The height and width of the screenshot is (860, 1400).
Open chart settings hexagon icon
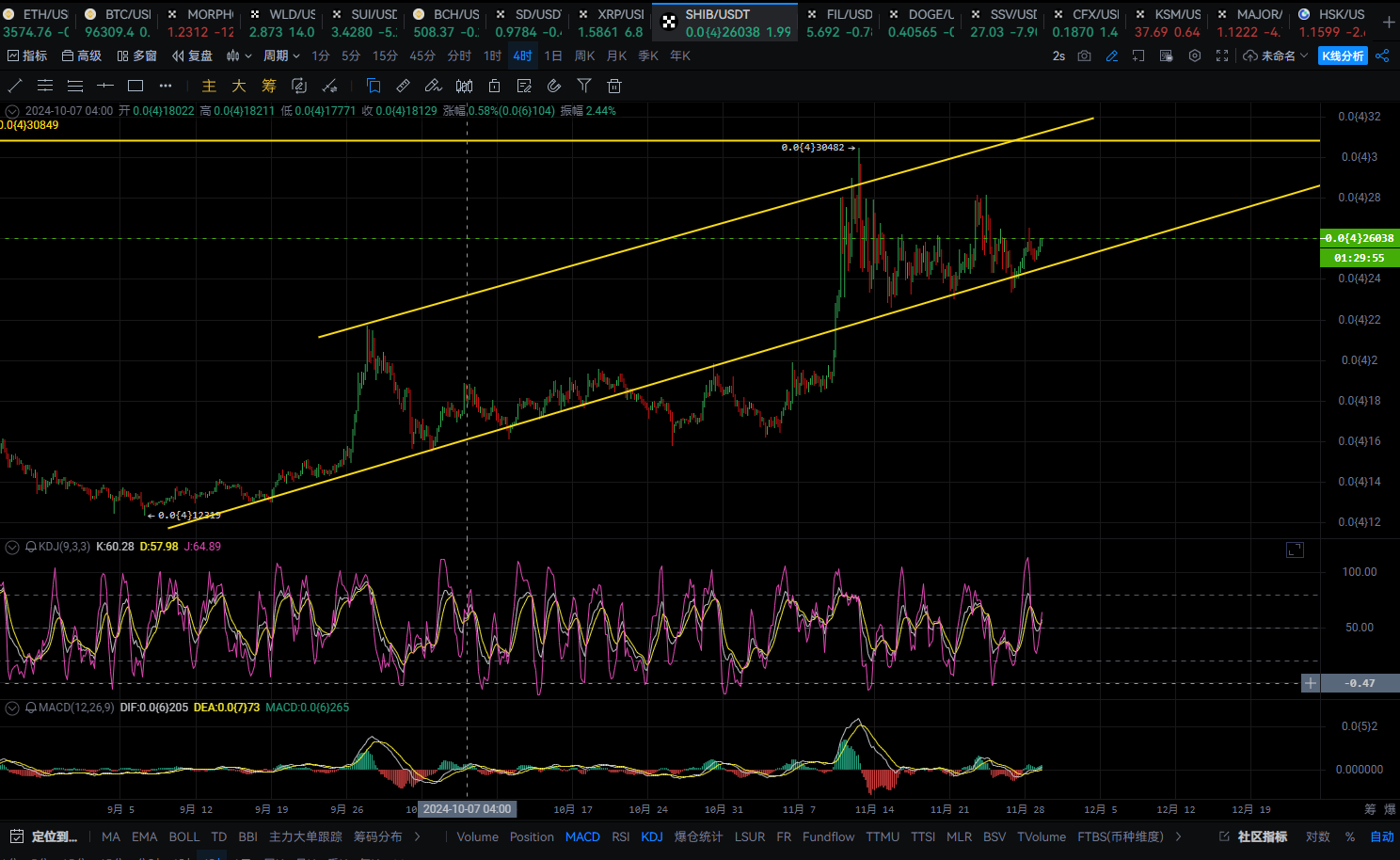pyautogui.click(x=1194, y=56)
